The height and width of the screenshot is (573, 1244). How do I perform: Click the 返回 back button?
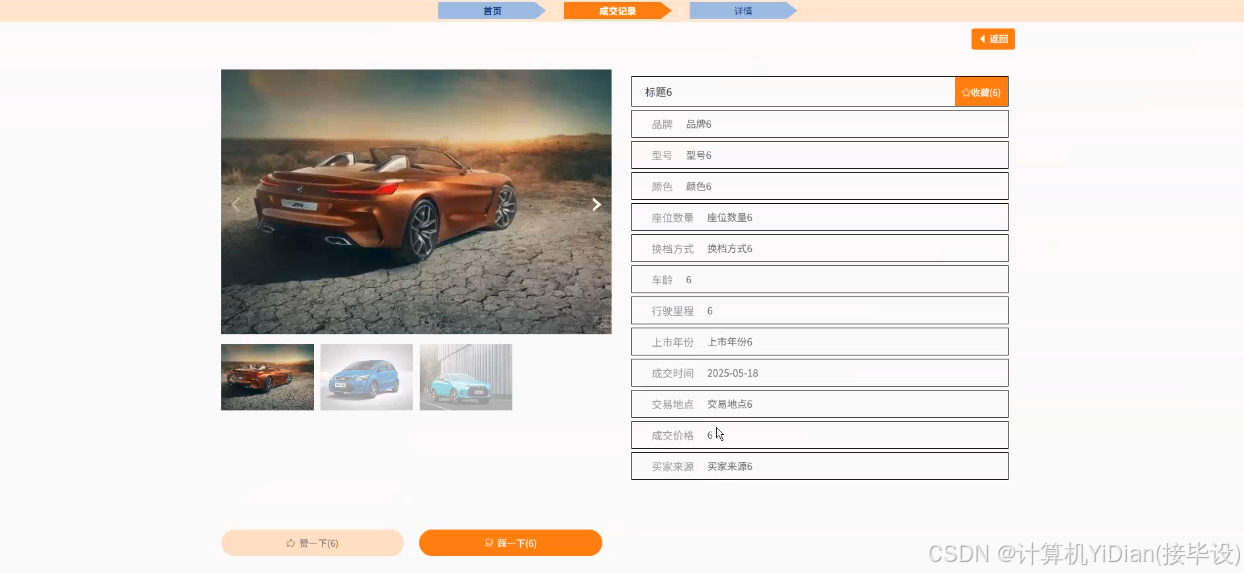click(993, 39)
